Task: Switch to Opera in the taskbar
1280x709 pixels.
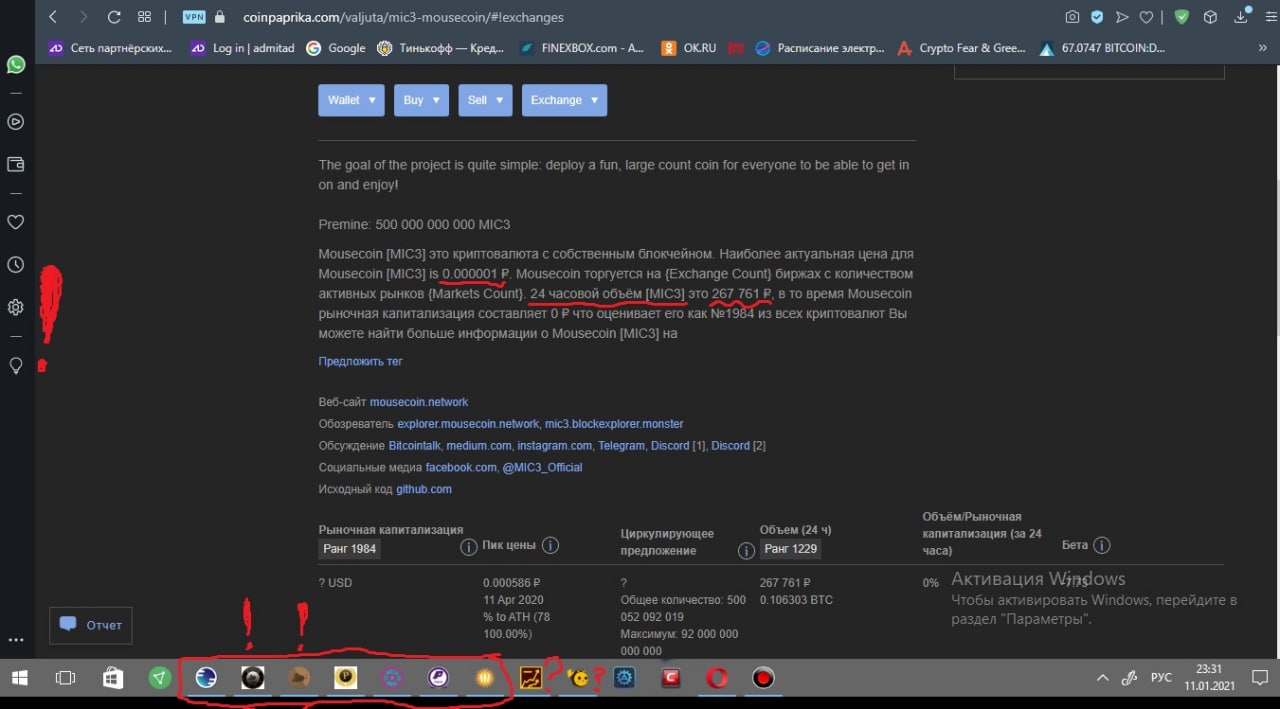Action: coord(717,678)
